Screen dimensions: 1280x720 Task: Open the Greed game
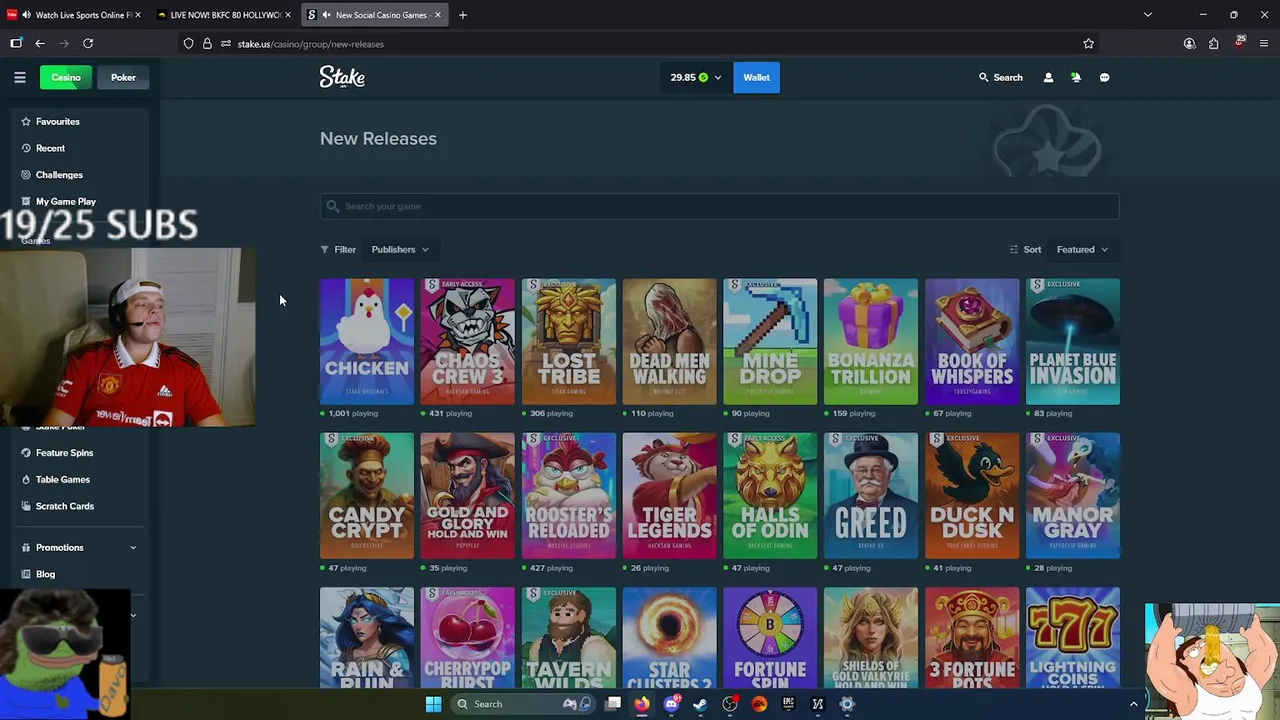[871, 495]
